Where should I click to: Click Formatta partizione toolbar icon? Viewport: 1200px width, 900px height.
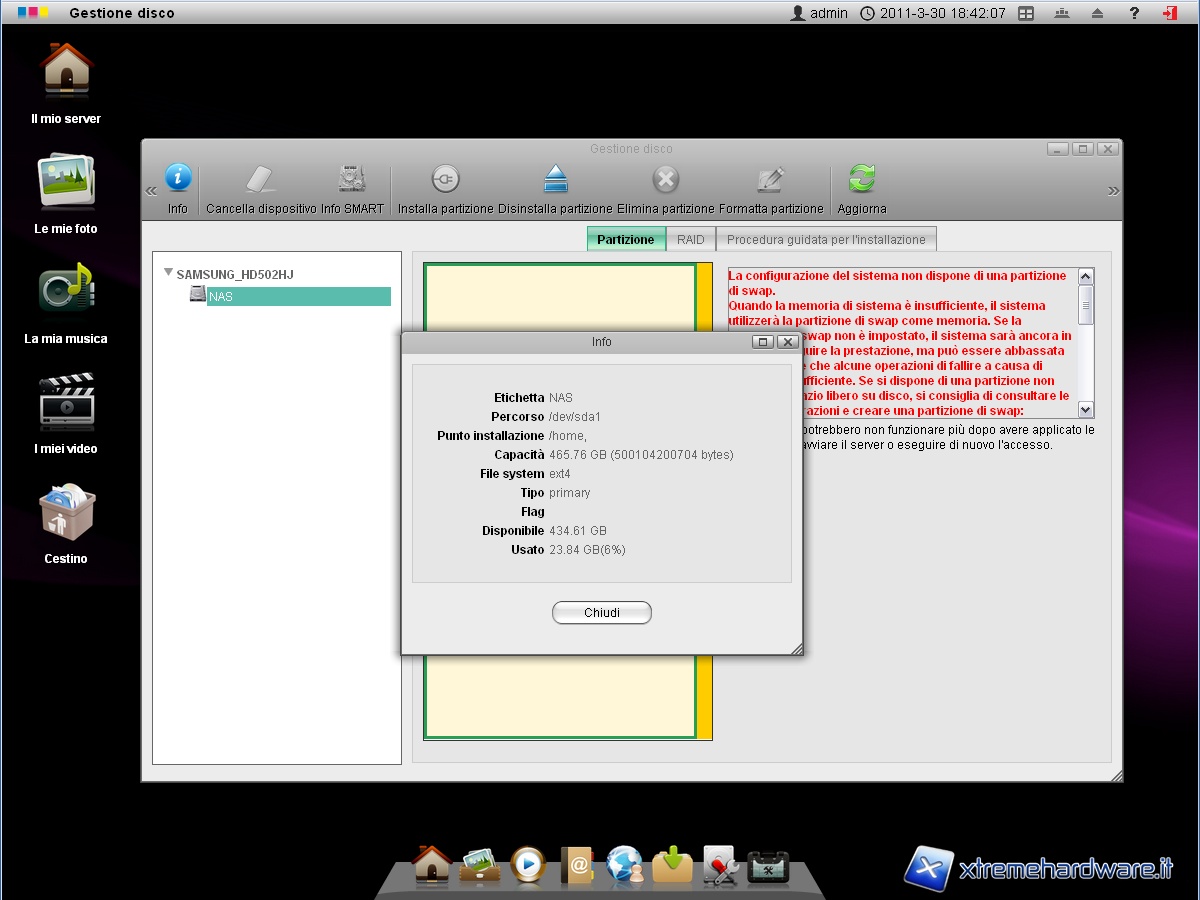[x=770, y=180]
